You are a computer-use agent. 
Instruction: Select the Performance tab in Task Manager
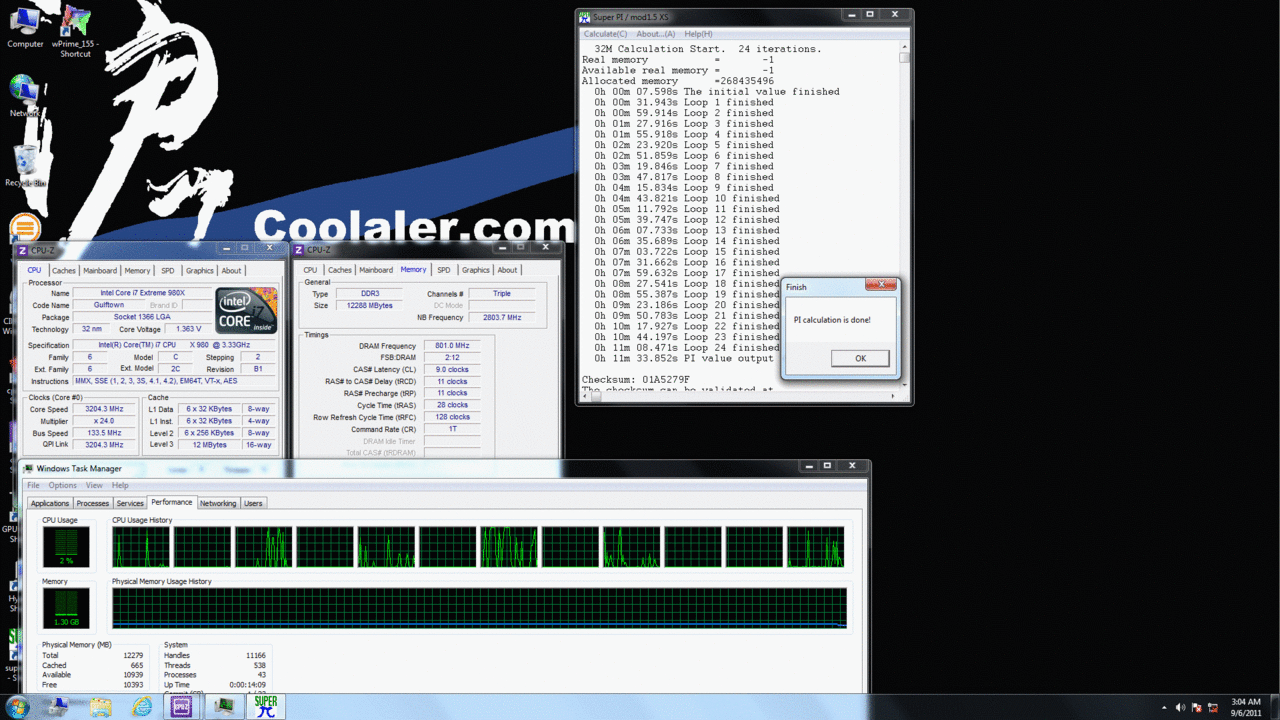coord(172,503)
